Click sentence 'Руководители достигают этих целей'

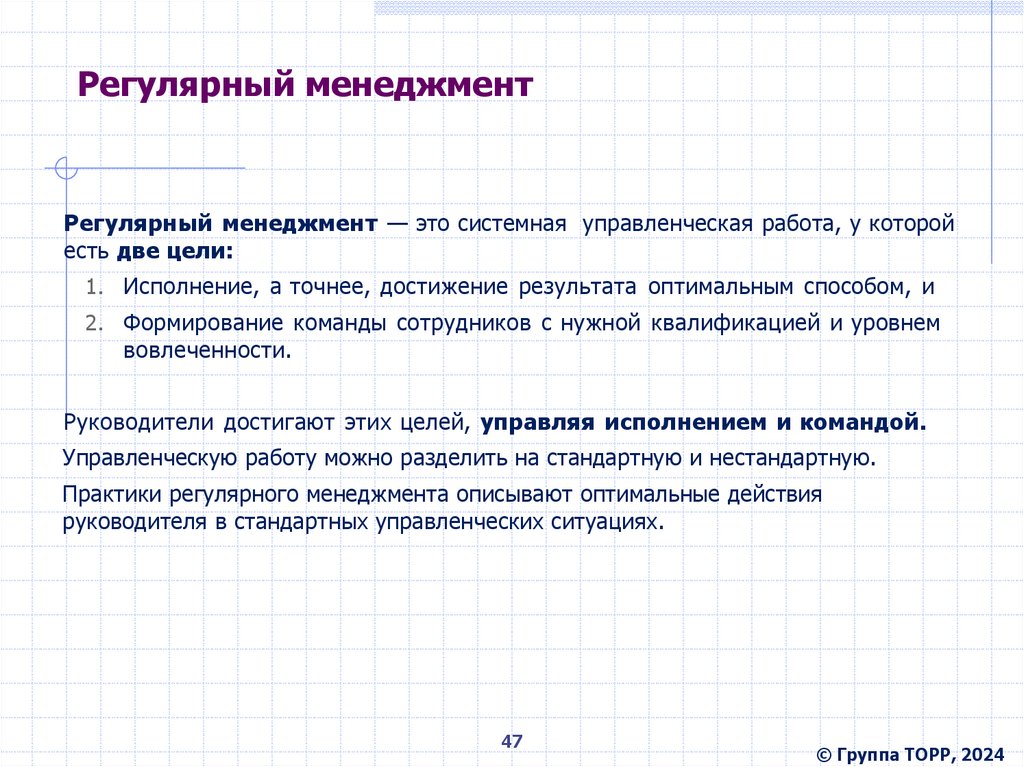(x=267, y=423)
